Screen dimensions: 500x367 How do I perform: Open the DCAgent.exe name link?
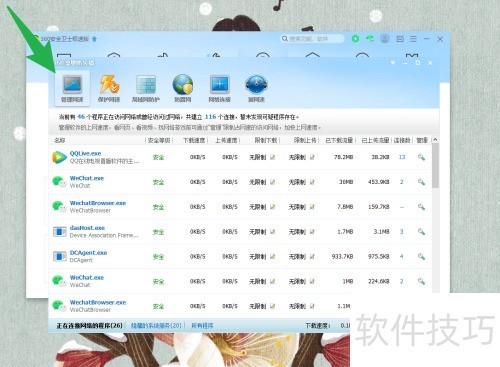click(x=88, y=253)
